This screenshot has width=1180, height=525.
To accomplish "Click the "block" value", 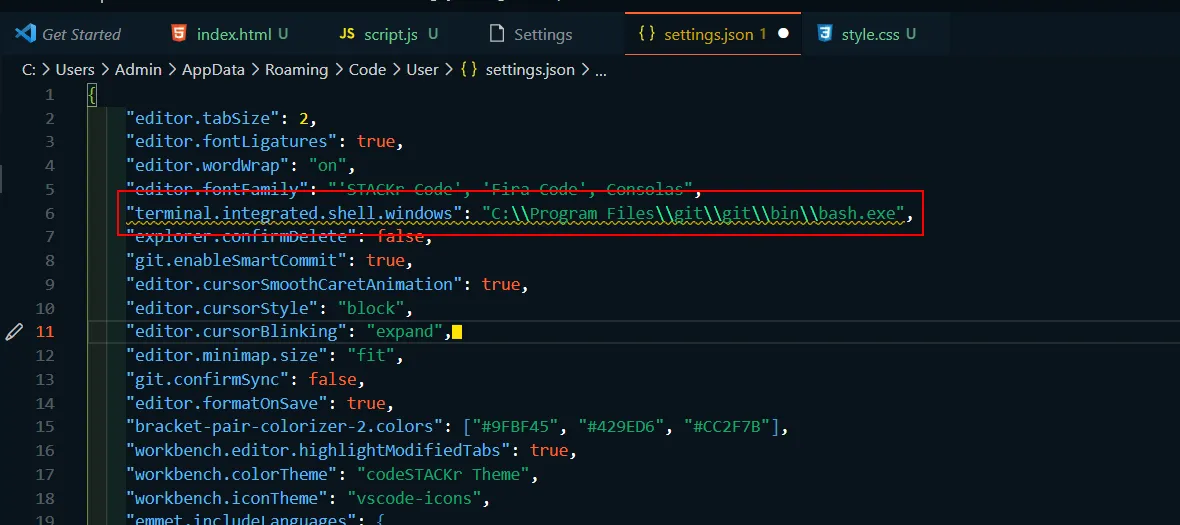I will pos(371,308).
